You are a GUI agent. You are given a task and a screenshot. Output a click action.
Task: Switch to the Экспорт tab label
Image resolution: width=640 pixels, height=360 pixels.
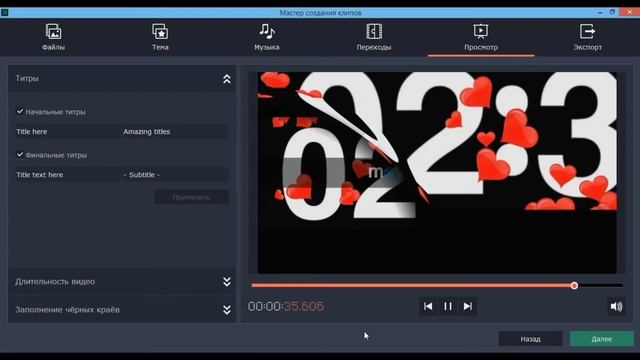point(587,47)
